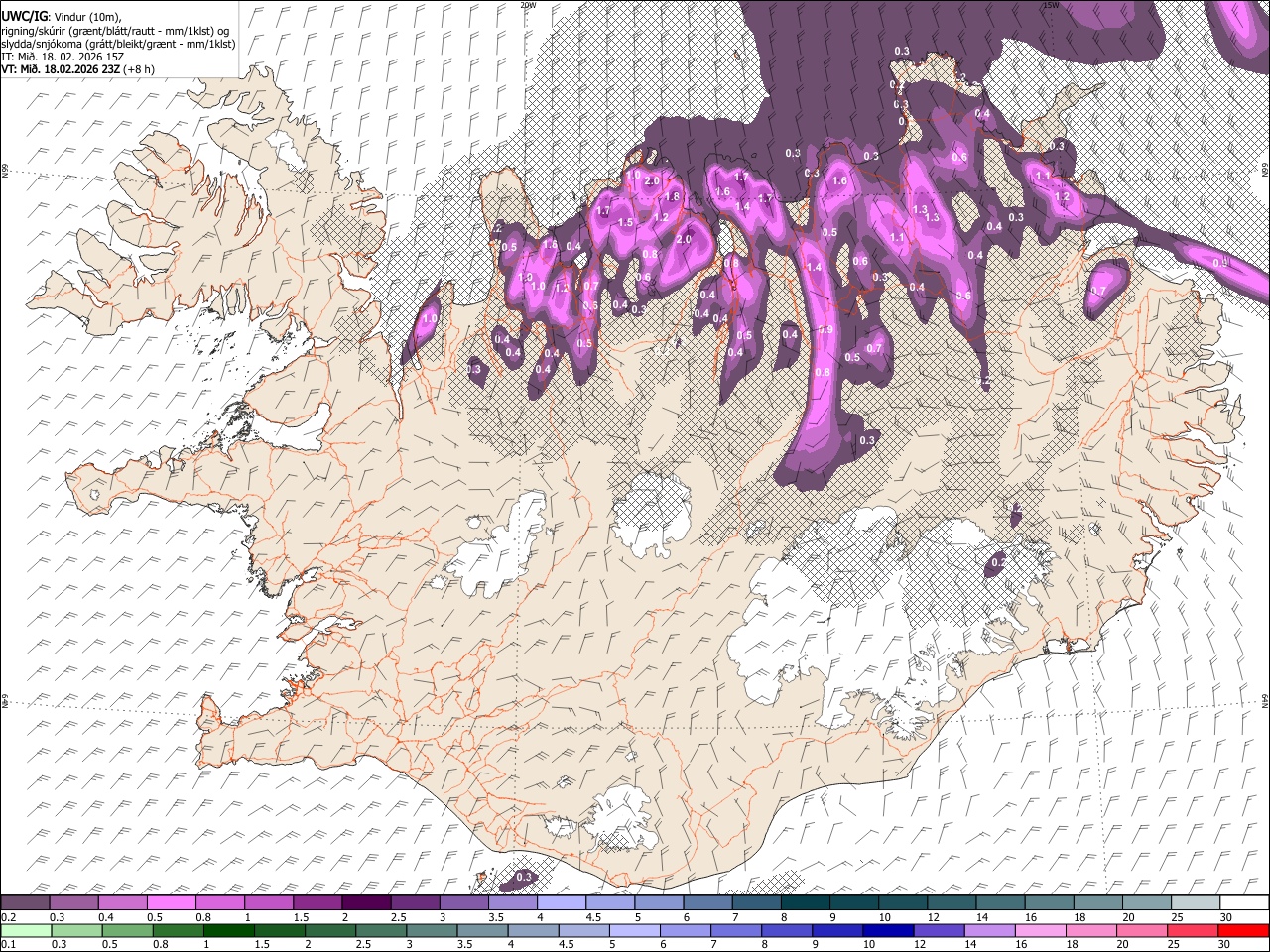Screen dimensions: 1270x952
Task: Select the 0.5–0.8 bright pink snow legend swatch
Action: [172, 903]
